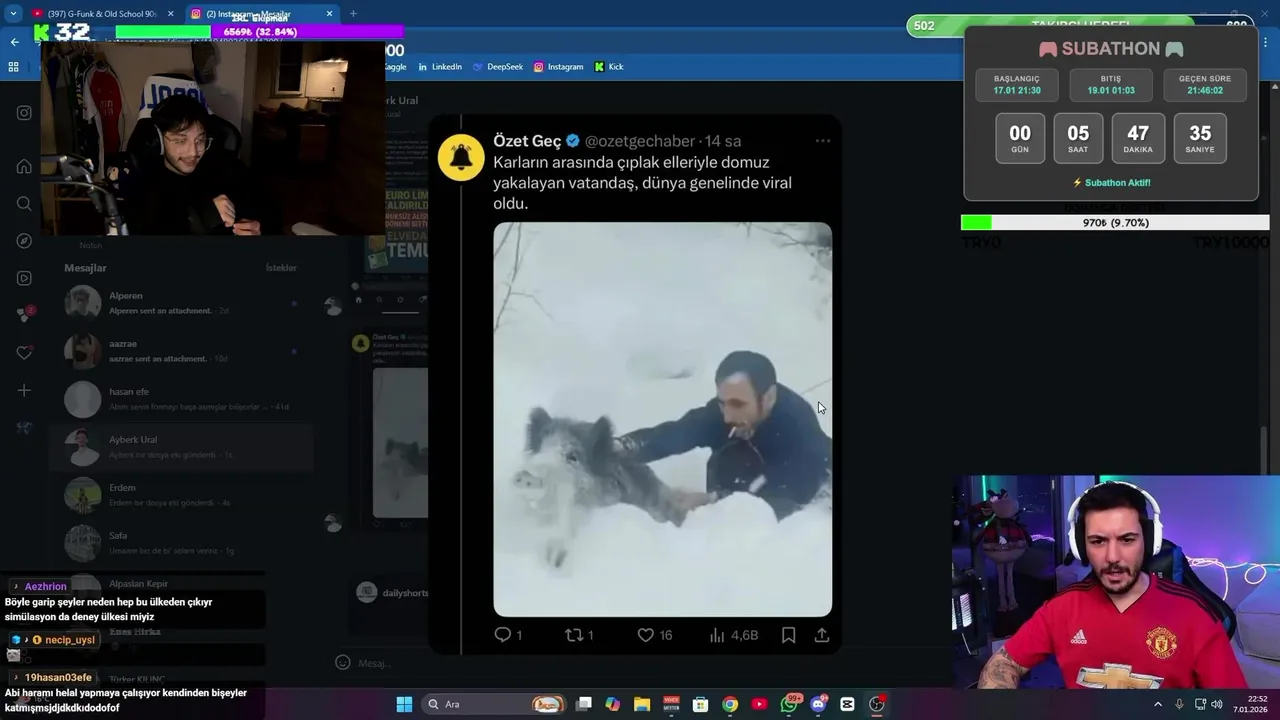Open tweet view analytics icon
The height and width of the screenshot is (720, 1280).
pyautogui.click(x=717, y=635)
